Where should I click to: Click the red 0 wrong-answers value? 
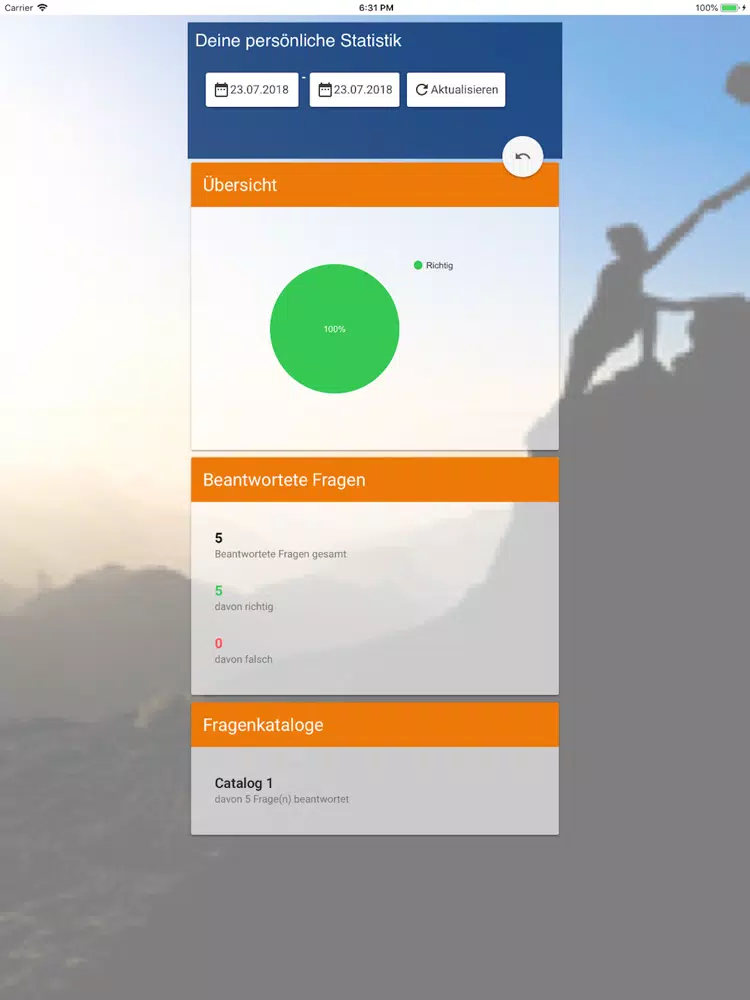point(219,643)
